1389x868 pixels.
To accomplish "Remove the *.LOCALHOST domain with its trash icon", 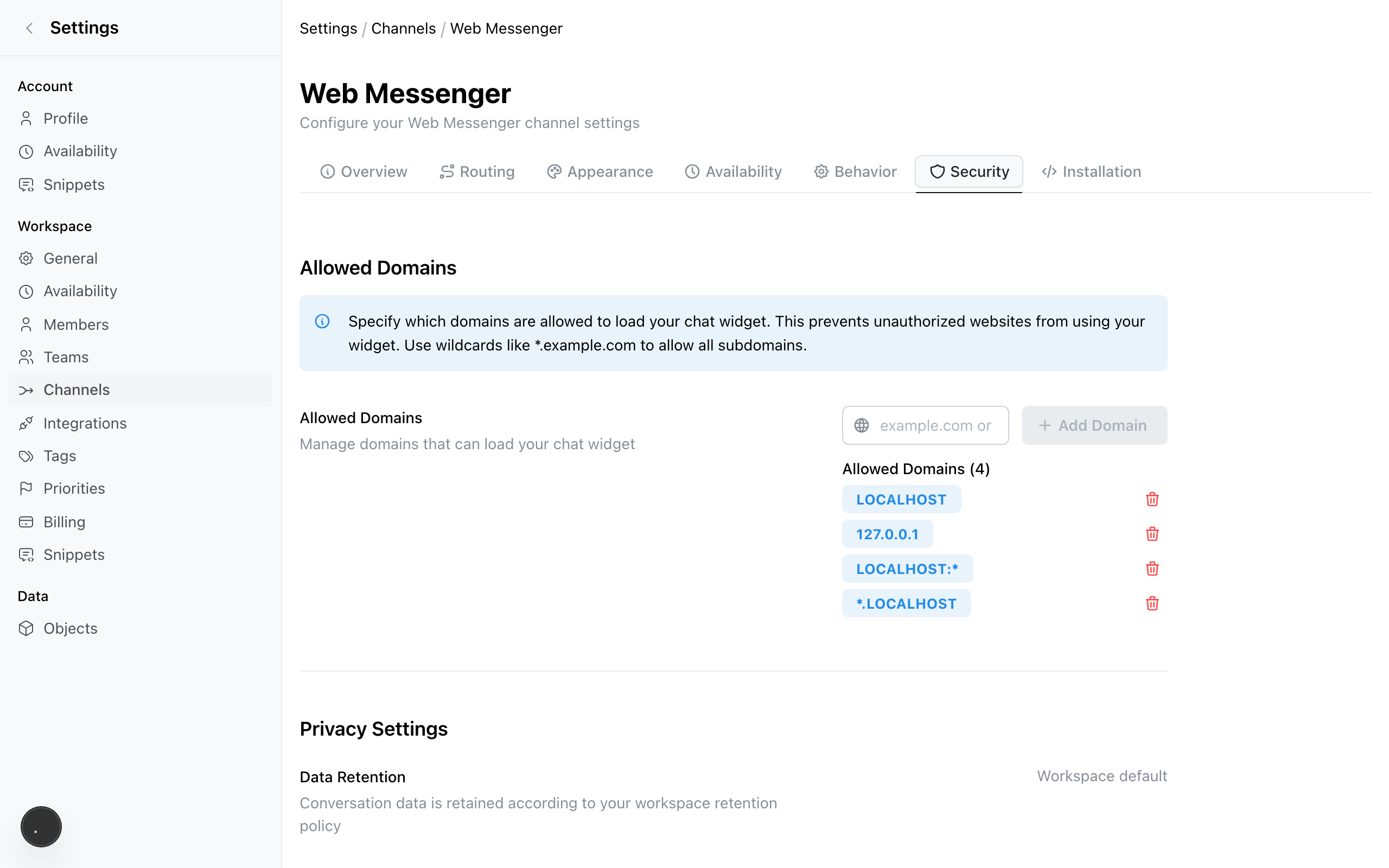I will click(x=1152, y=603).
